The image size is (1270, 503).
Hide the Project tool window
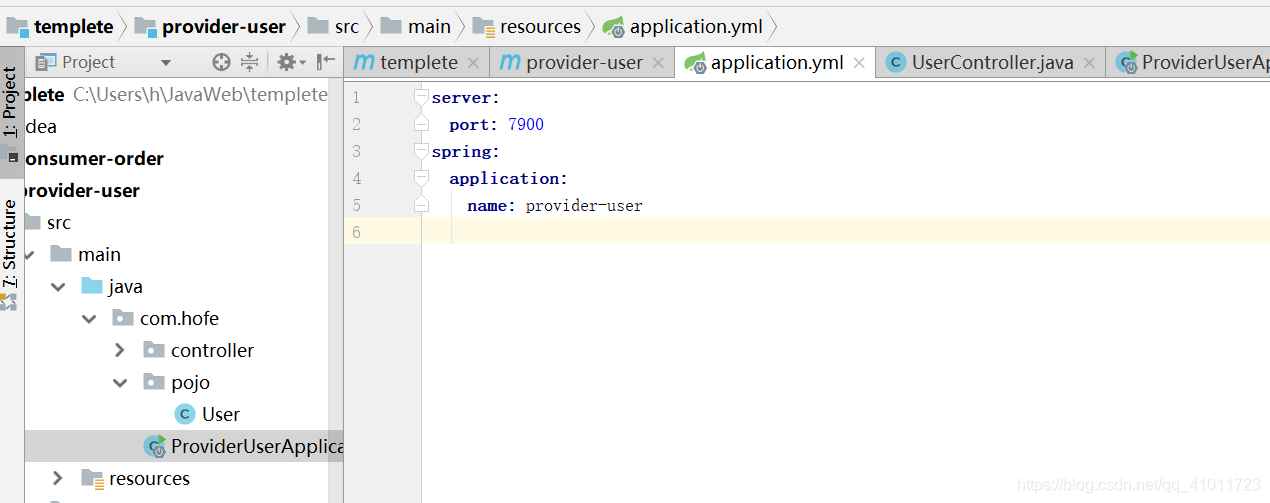[326, 62]
